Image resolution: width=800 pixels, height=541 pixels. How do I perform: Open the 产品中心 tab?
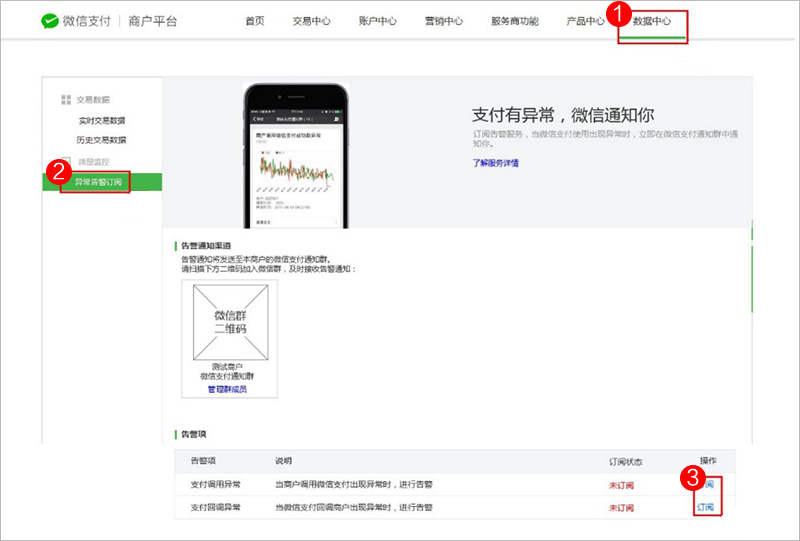pos(586,21)
